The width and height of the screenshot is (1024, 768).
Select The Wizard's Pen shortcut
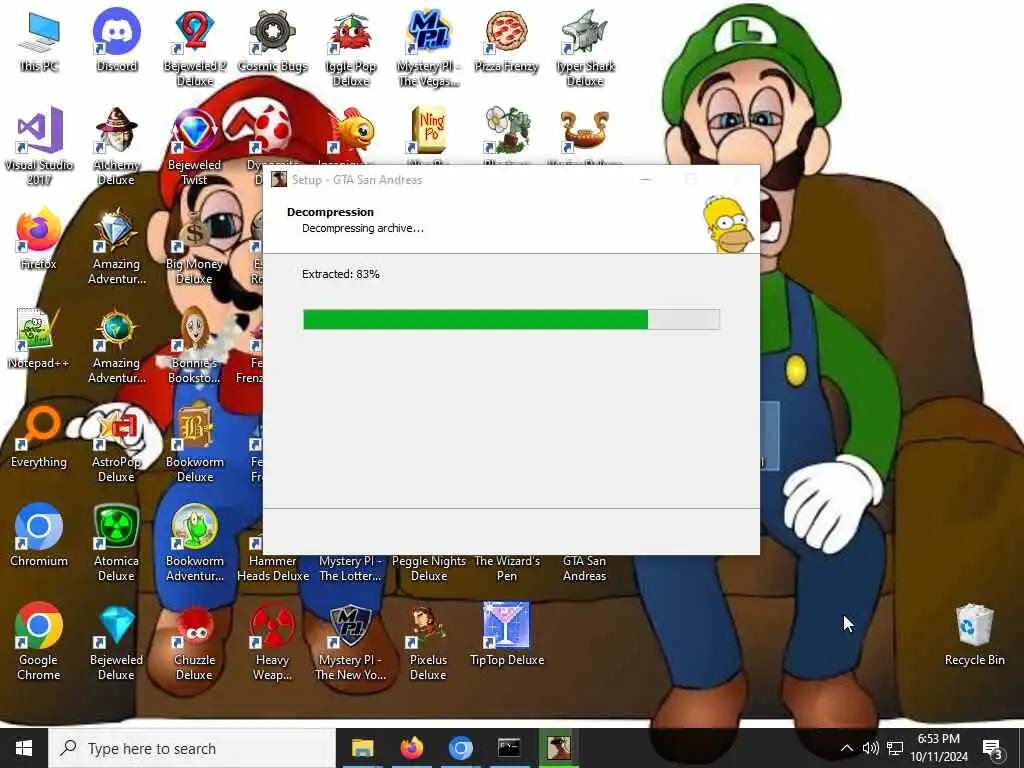pos(507,567)
